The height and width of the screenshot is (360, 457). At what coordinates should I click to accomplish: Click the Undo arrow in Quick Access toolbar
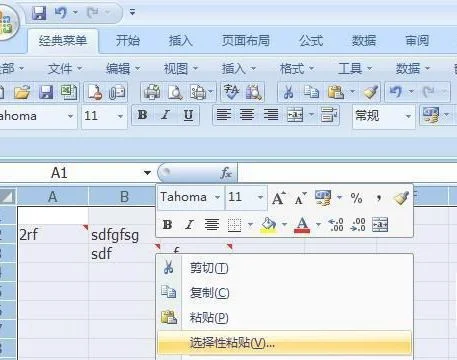61,13
